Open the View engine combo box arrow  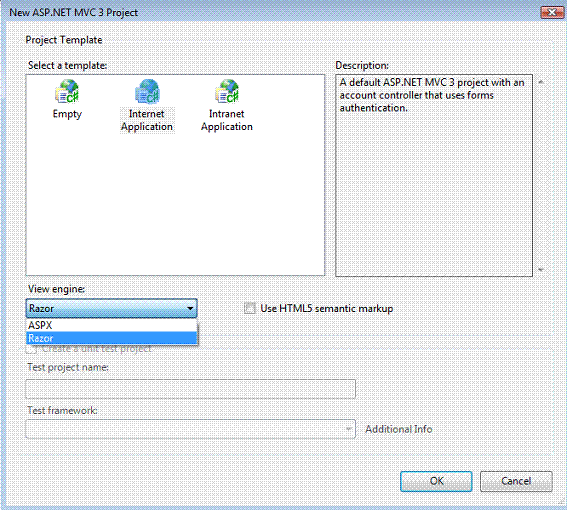[190, 308]
